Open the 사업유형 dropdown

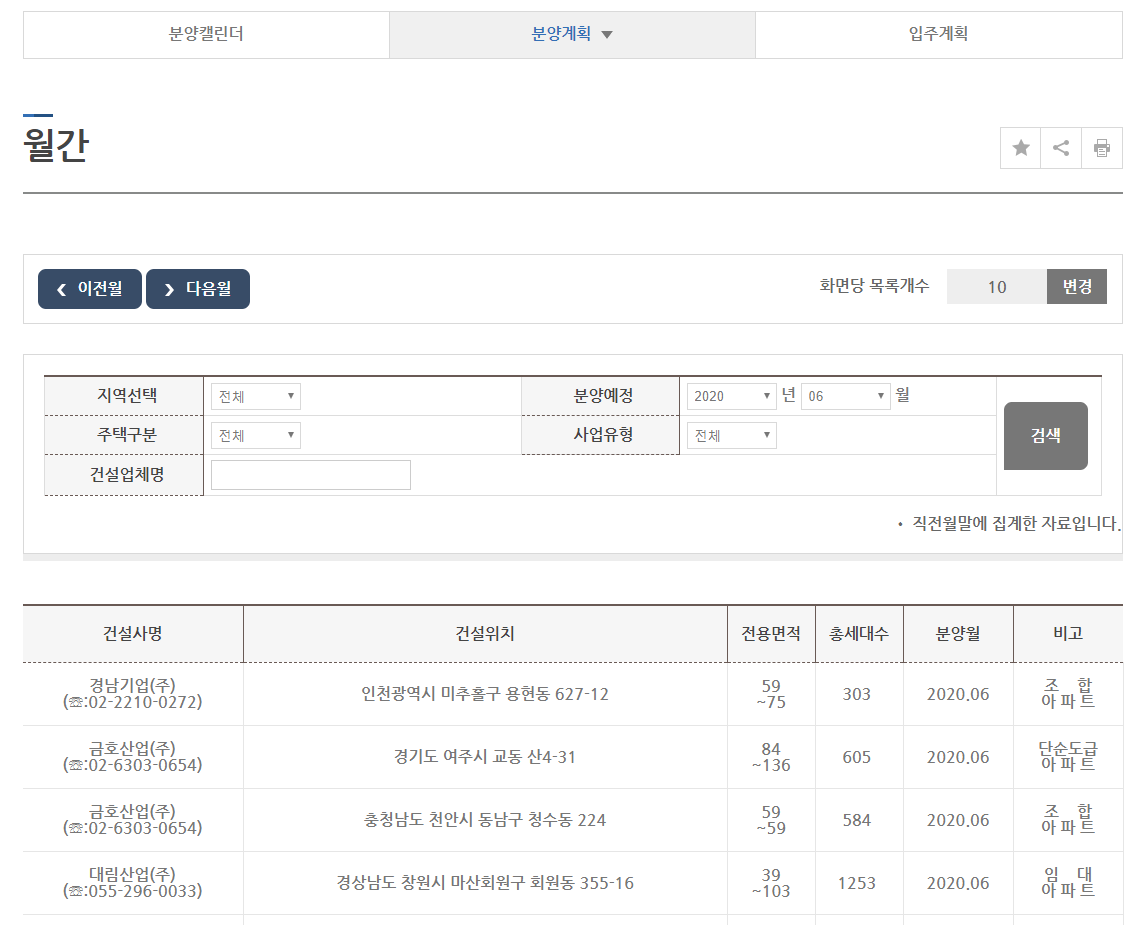[x=732, y=435]
